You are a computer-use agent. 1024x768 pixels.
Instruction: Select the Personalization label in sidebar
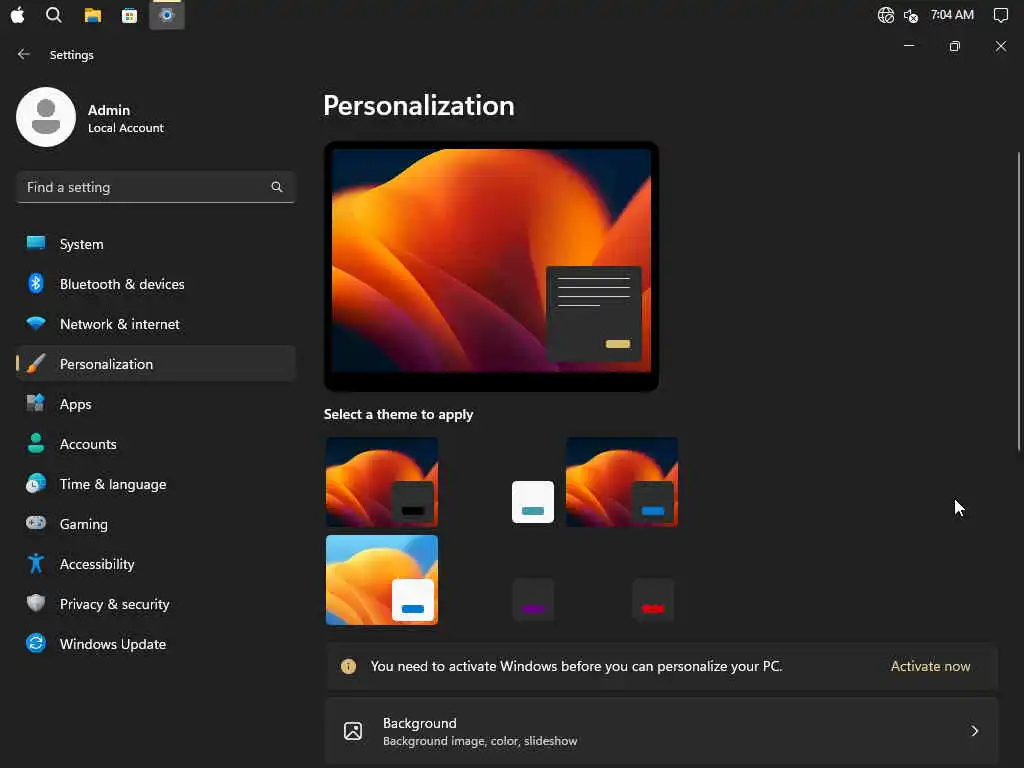[106, 364]
